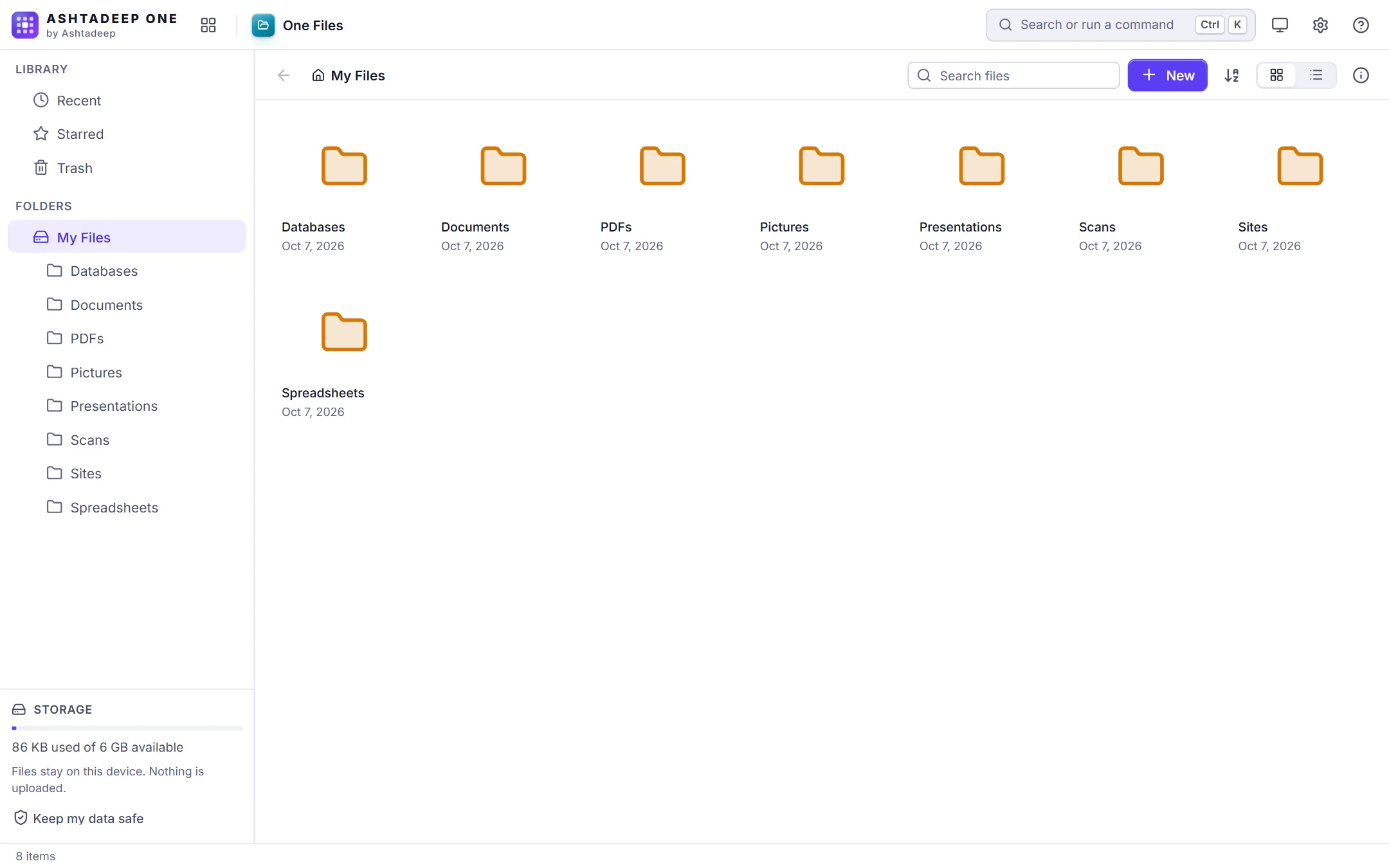The height and width of the screenshot is (868, 1389).
Task: Select the PDFs folder icon in grid
Action: 662,166
